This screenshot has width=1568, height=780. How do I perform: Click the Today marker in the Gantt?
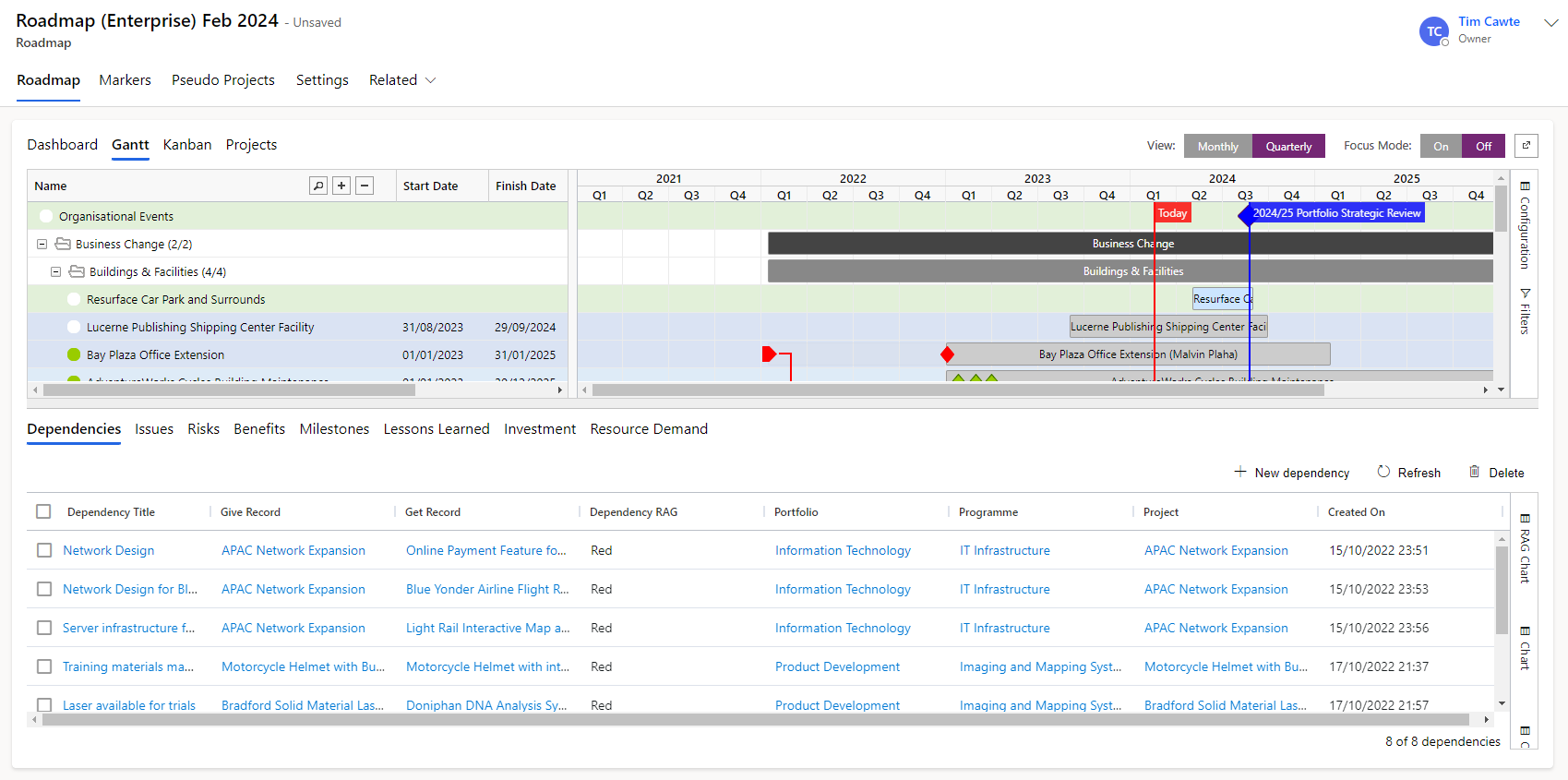pos(1172,213)
